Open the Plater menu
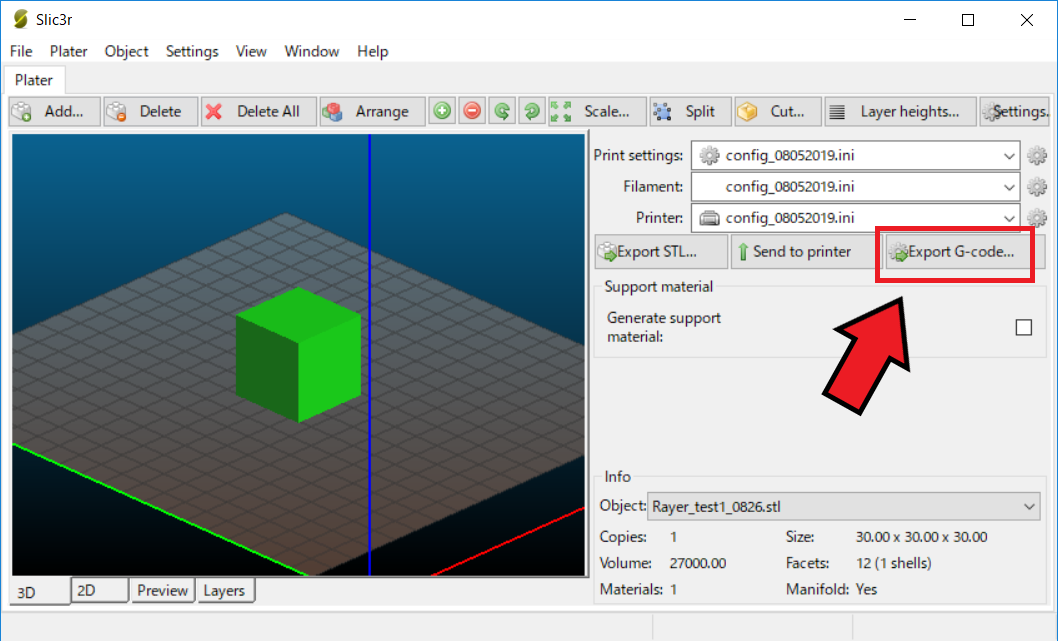 [68, 51]
